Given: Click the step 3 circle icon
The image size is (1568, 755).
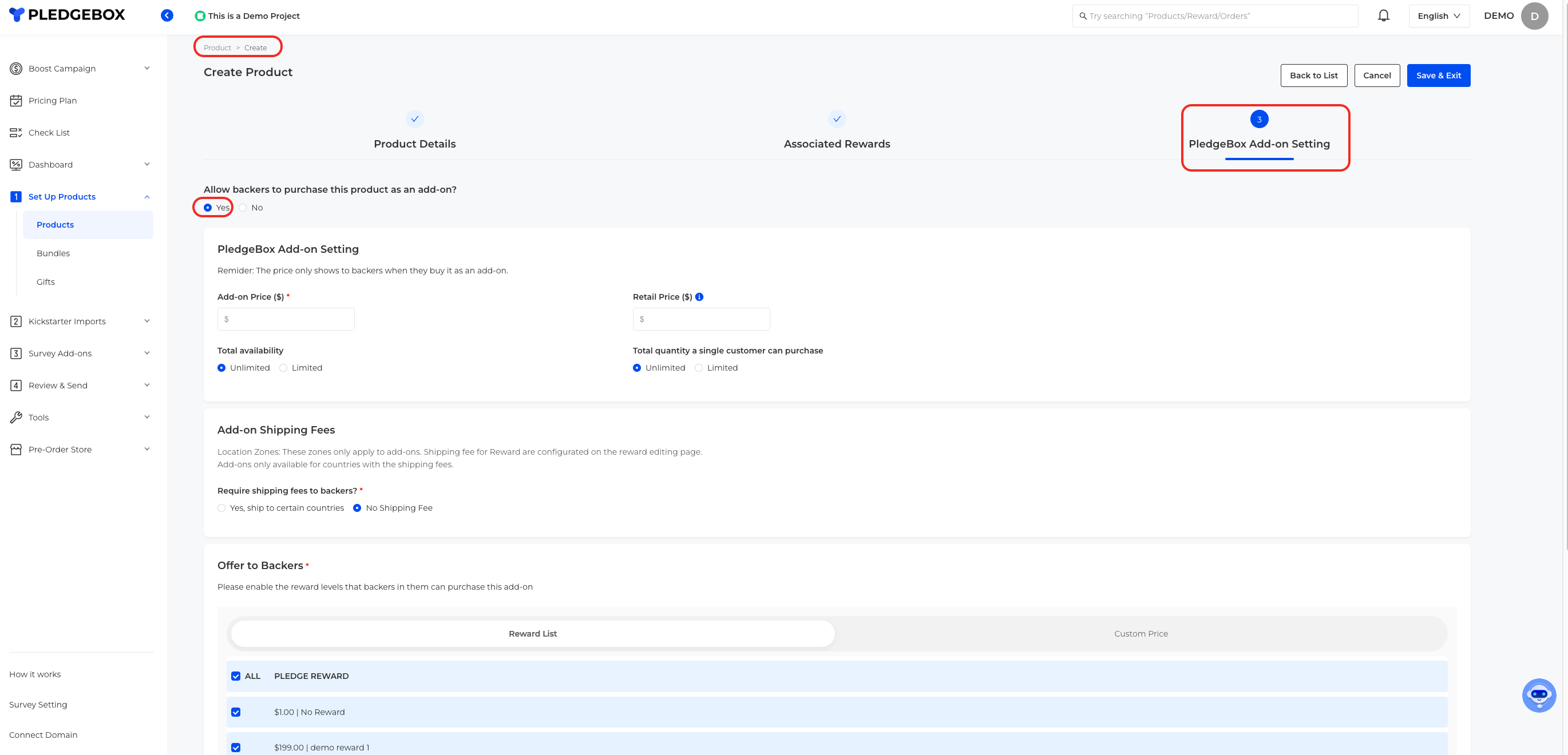Looking at the screenshot, I should point(1260,119).
